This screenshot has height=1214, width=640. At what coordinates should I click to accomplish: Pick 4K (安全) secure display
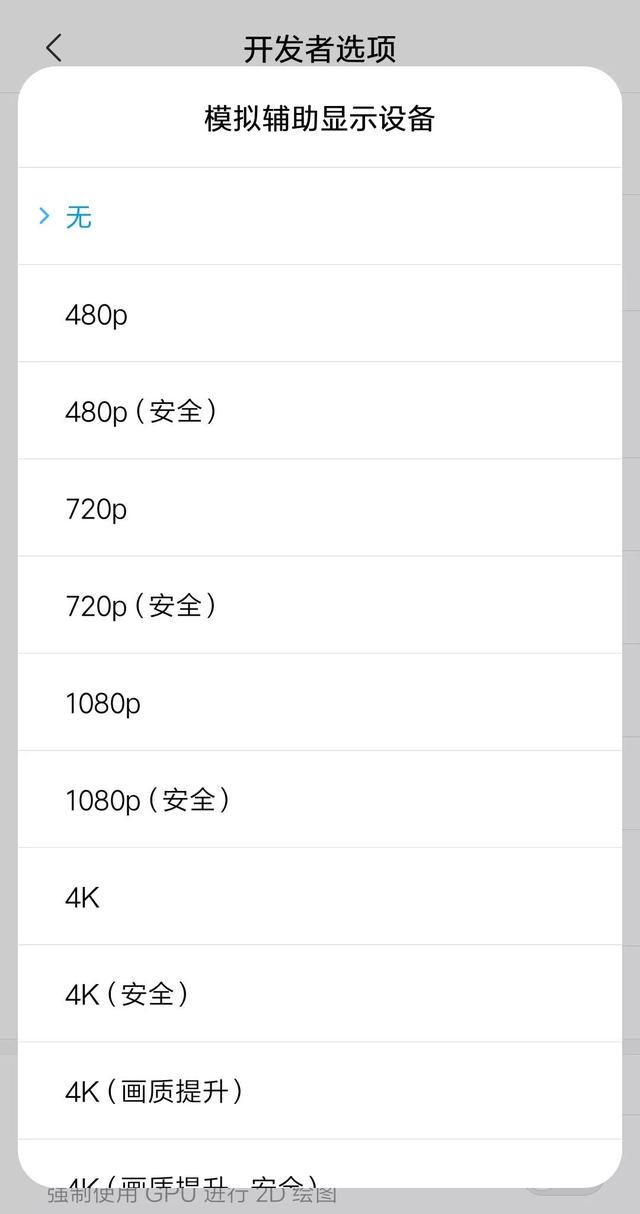point(126,994)
